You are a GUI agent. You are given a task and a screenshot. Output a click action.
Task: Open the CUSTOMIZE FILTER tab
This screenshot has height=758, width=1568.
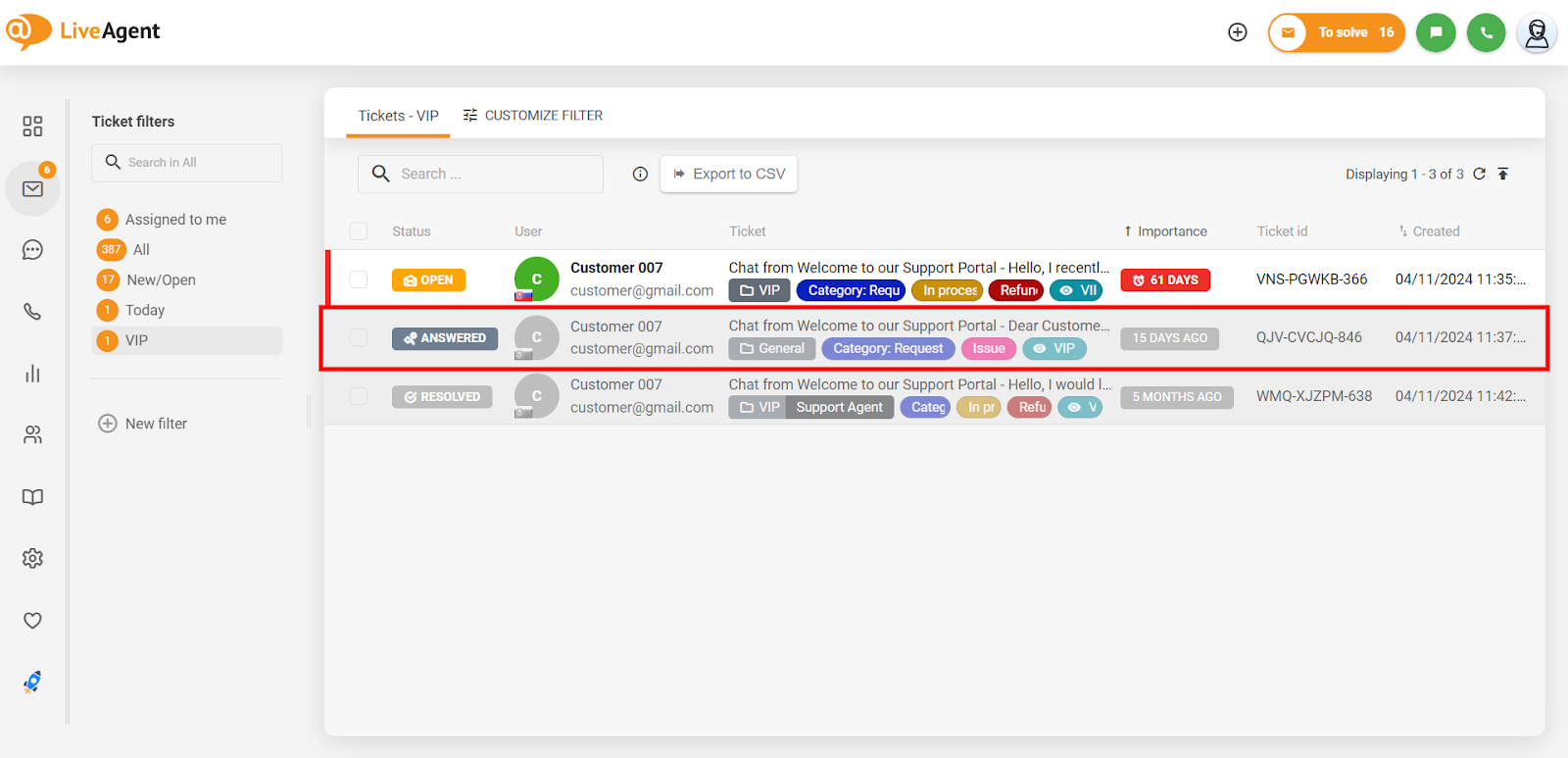(533, 116)
